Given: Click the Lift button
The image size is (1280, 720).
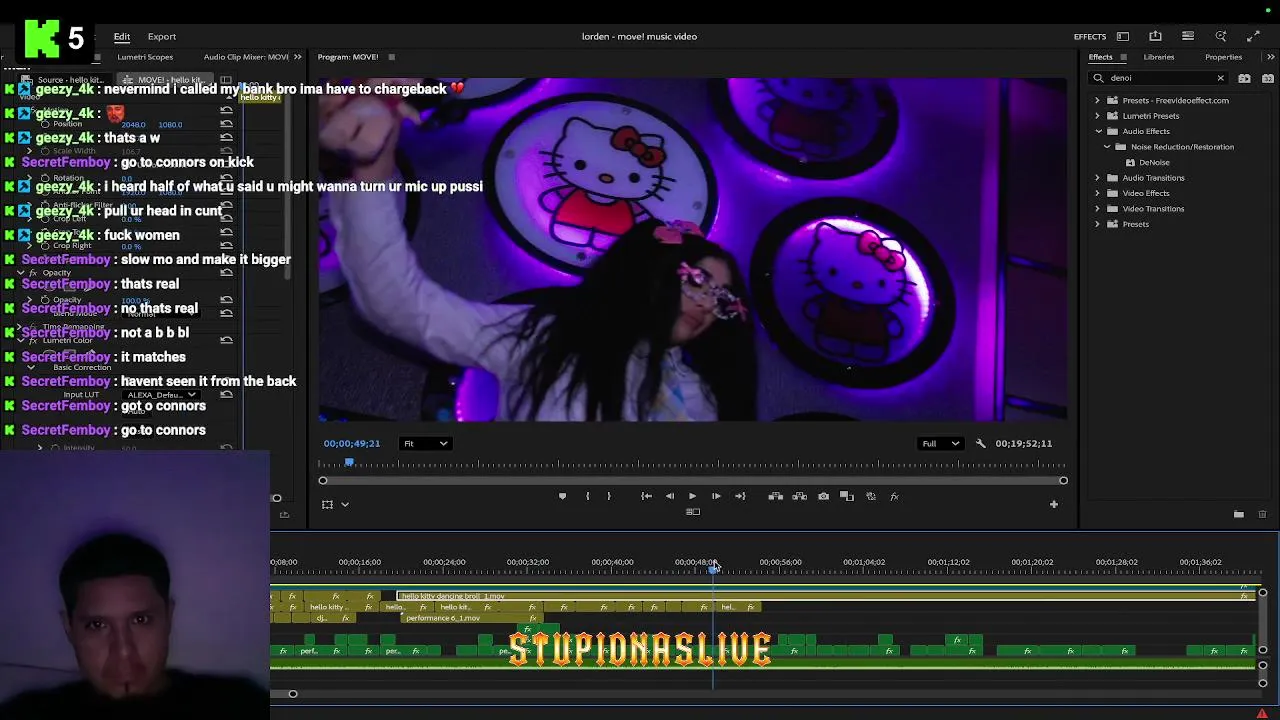Looking at the screenshot, I should click(775, 496).
